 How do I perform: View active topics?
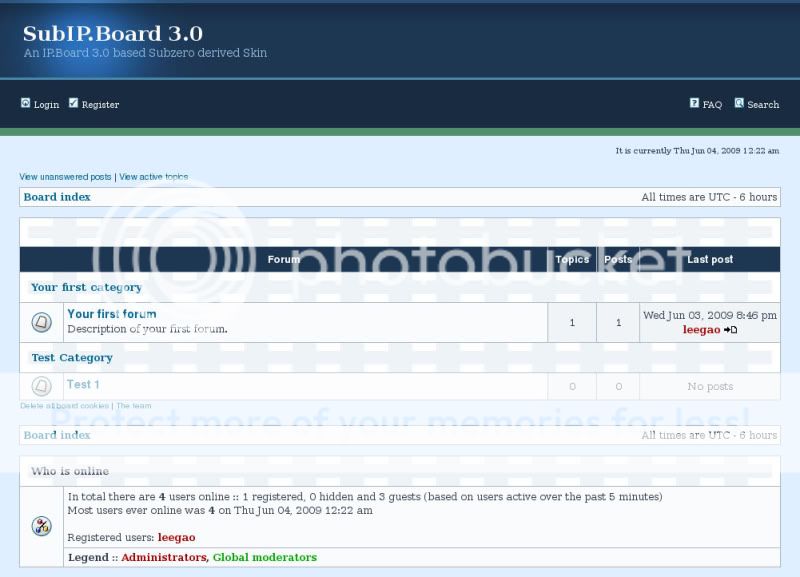pyautogui.click(x=153, y=177)
